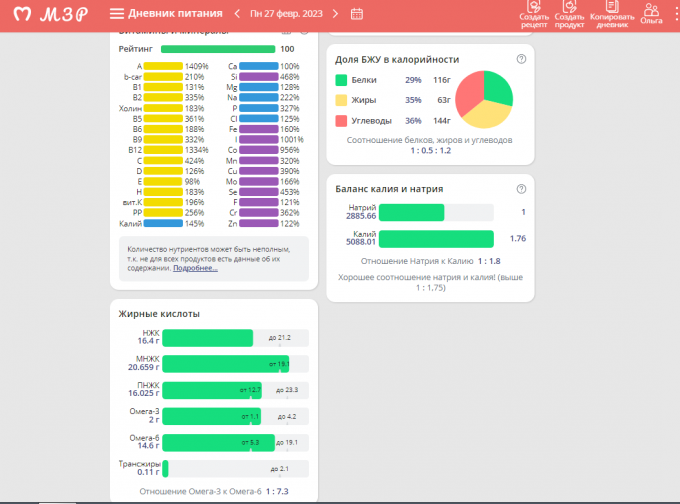The image size is (680, 504).
Task: Open the Подробнее link about nutrients
Action: [194, 268]
